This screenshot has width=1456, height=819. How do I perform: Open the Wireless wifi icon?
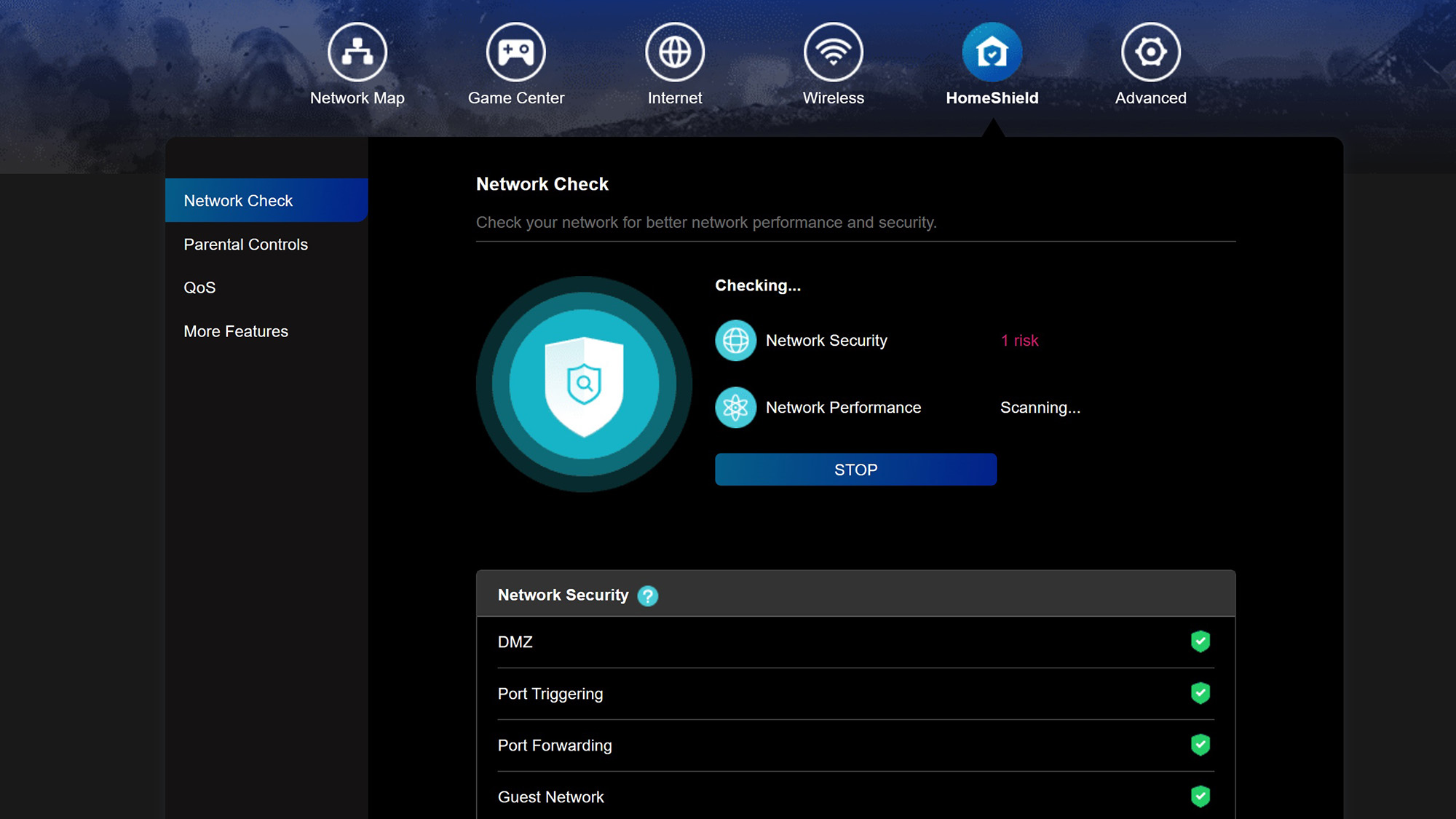834,52
